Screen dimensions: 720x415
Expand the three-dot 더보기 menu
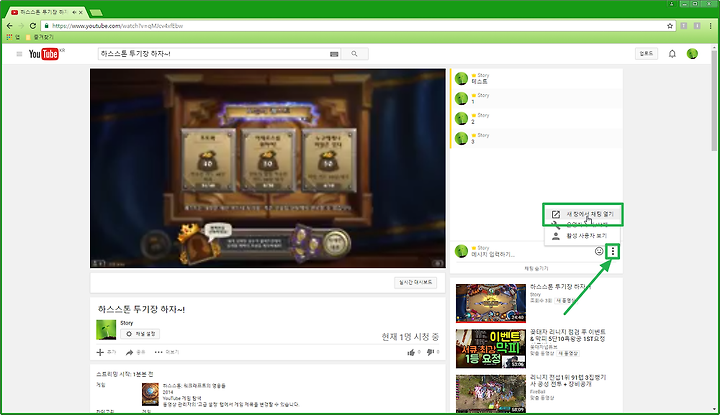click(167, 352)
